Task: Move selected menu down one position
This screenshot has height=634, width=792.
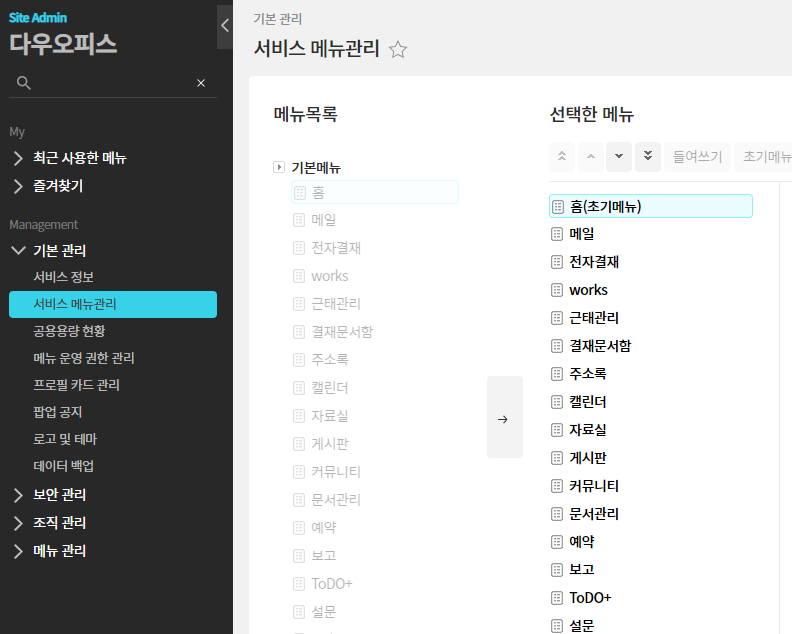Action: click(619, 156)
